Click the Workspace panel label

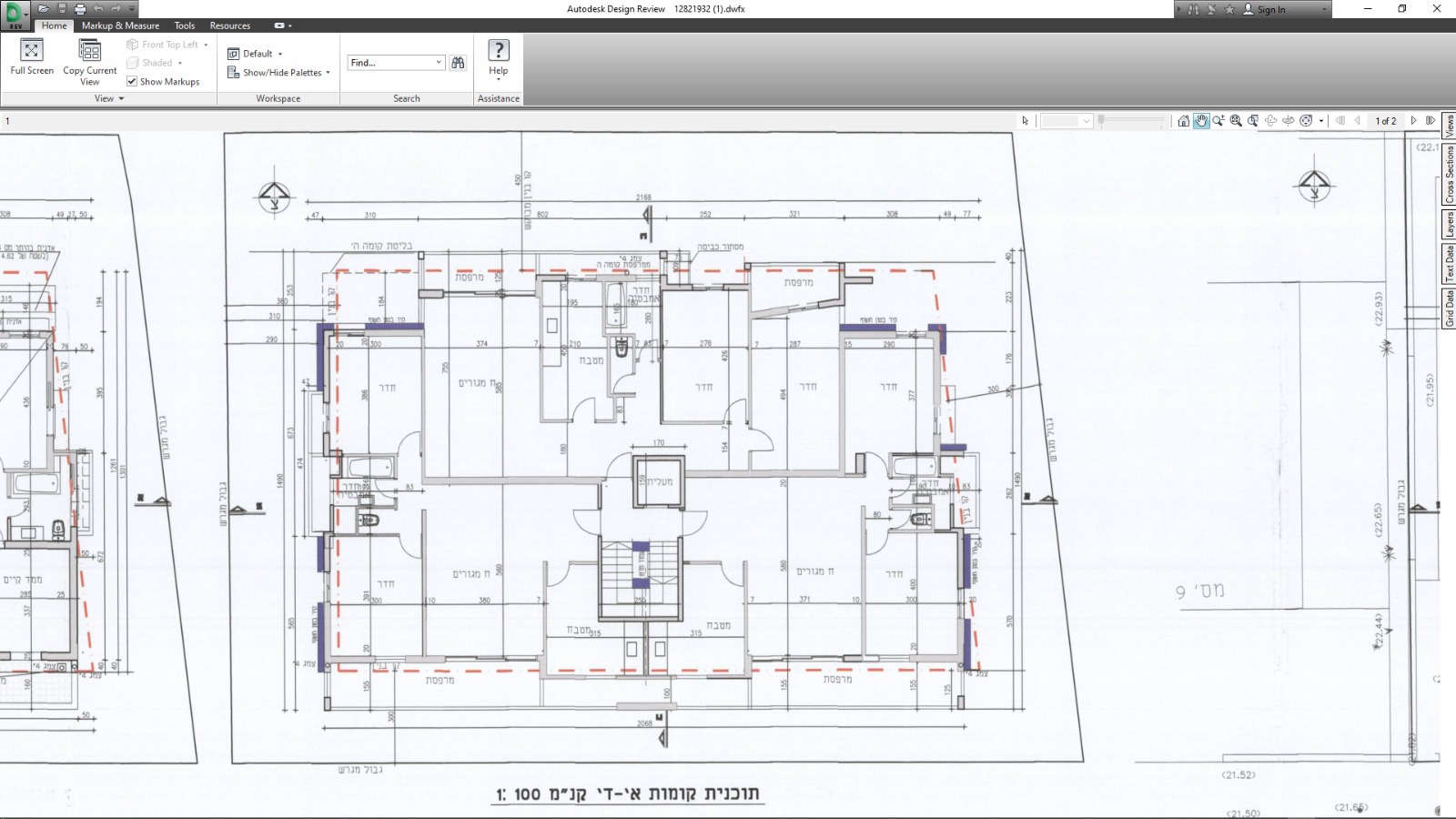click(x=278, y=98)
